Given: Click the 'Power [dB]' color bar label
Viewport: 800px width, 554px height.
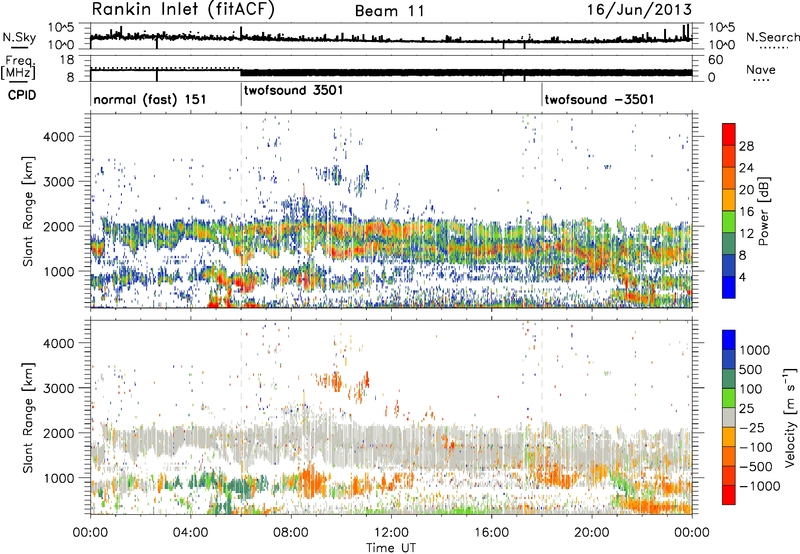Looking at the screenshot, I should (763, 211).
